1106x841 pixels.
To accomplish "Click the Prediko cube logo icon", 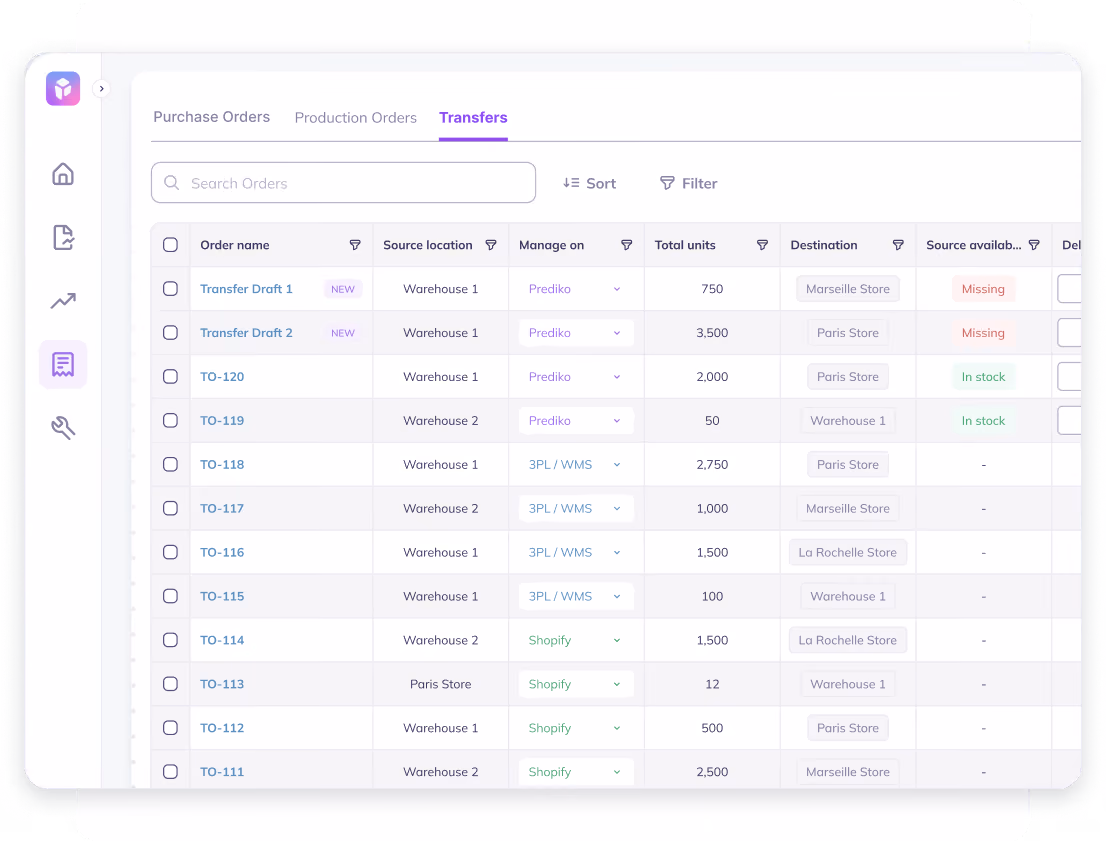I will (63, 88).
